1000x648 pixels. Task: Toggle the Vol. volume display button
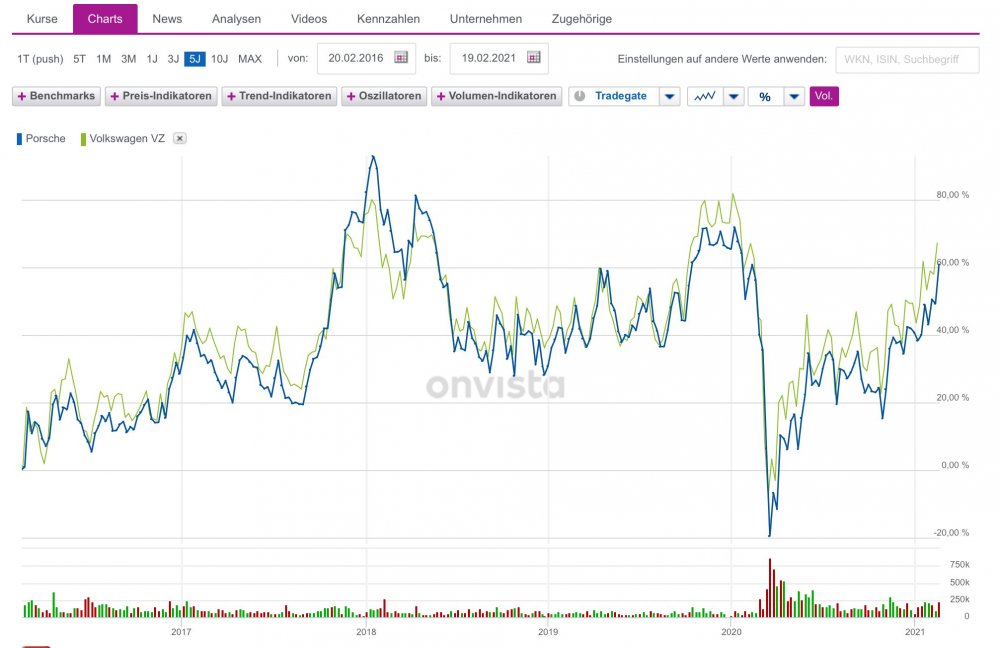pos(824,96)
